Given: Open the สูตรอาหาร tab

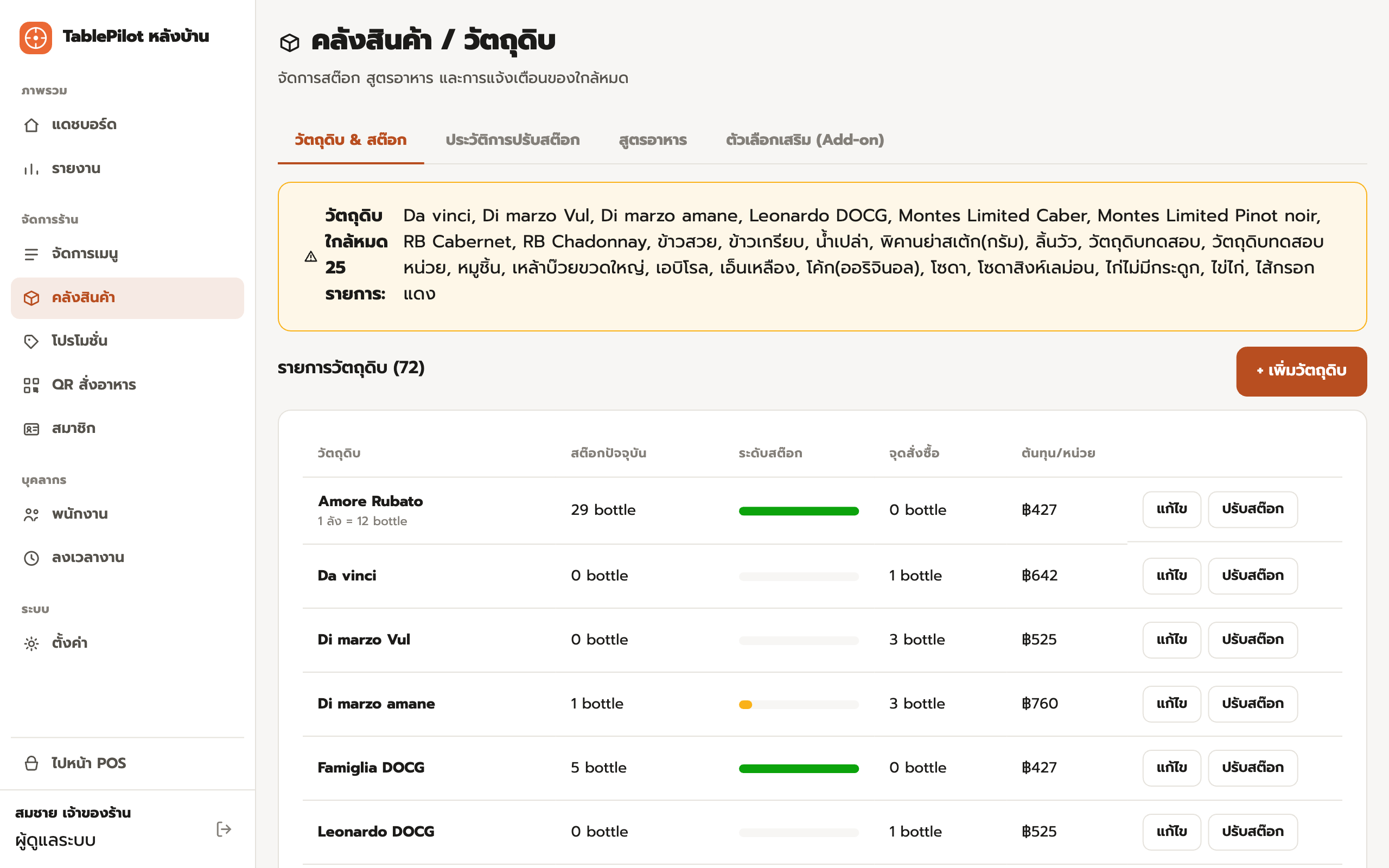Looking at the screenshot, I should pyautogui.click(x=653, y=140).
